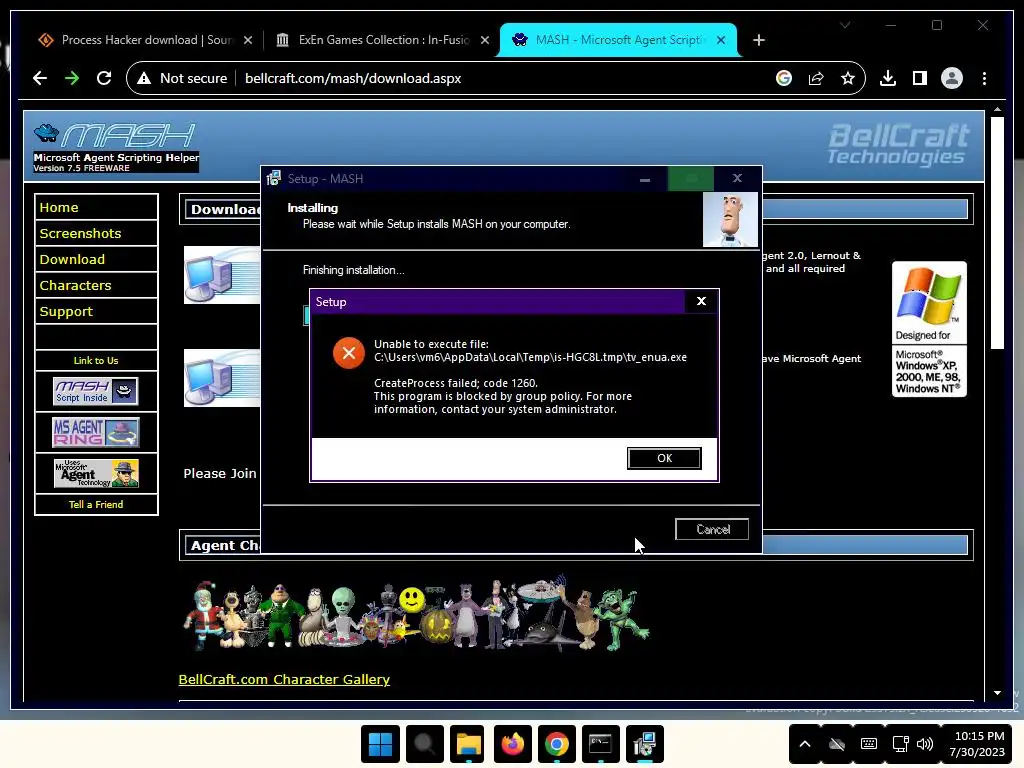Cancel the MASH installation
This screenshot has width=1024, height=768.
[712, 530]
